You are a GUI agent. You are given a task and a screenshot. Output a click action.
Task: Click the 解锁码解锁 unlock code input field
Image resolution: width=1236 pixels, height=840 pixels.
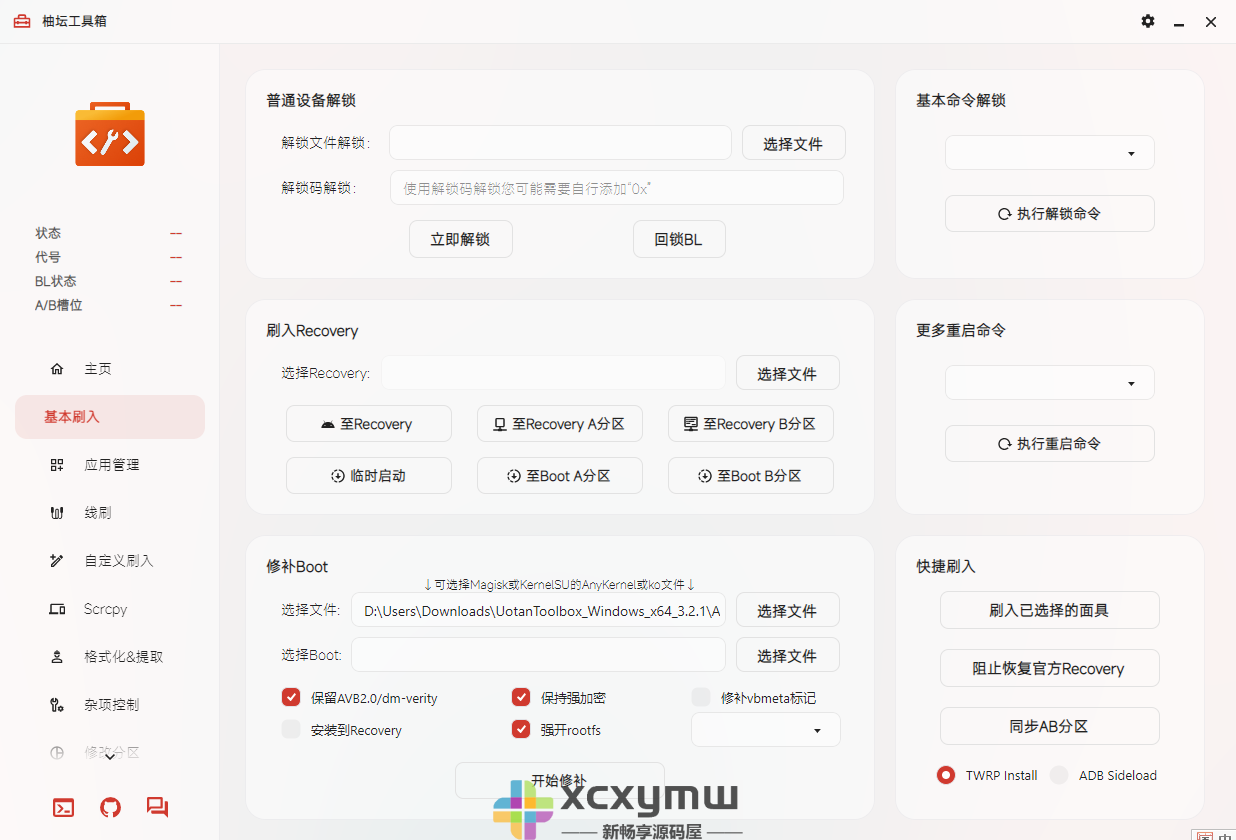pos(616,187)
